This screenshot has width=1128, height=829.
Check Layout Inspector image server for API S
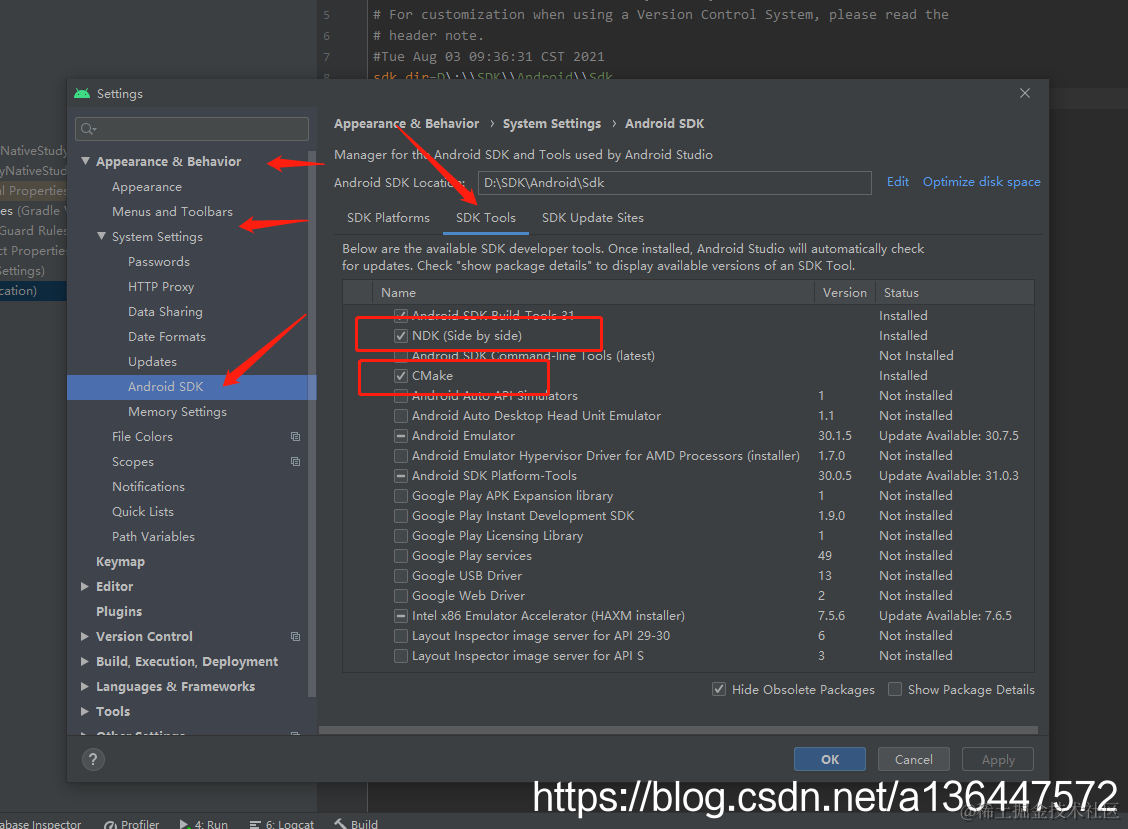(401, 656)
